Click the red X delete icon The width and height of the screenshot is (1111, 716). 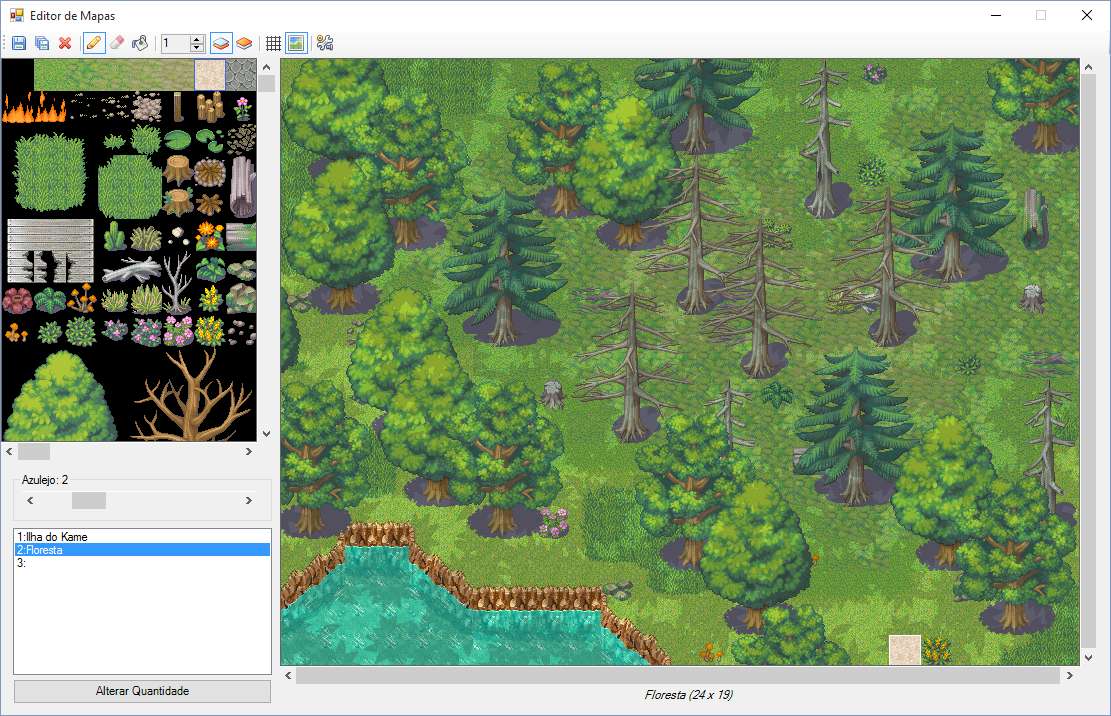pos(65,43)
